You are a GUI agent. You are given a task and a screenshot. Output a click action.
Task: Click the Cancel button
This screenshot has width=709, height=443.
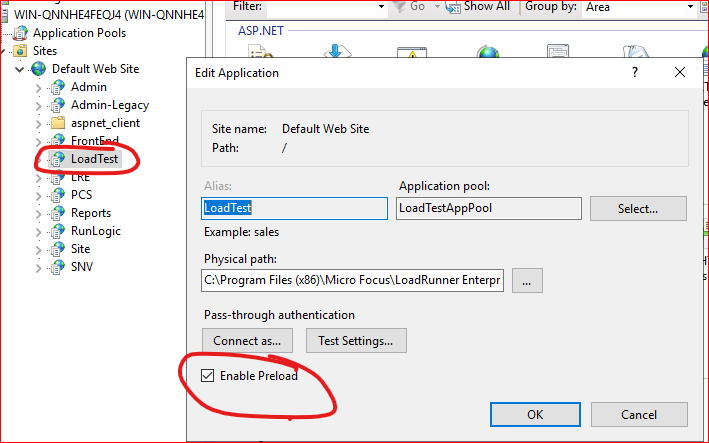pyautogui.click(x=639, y=415)
